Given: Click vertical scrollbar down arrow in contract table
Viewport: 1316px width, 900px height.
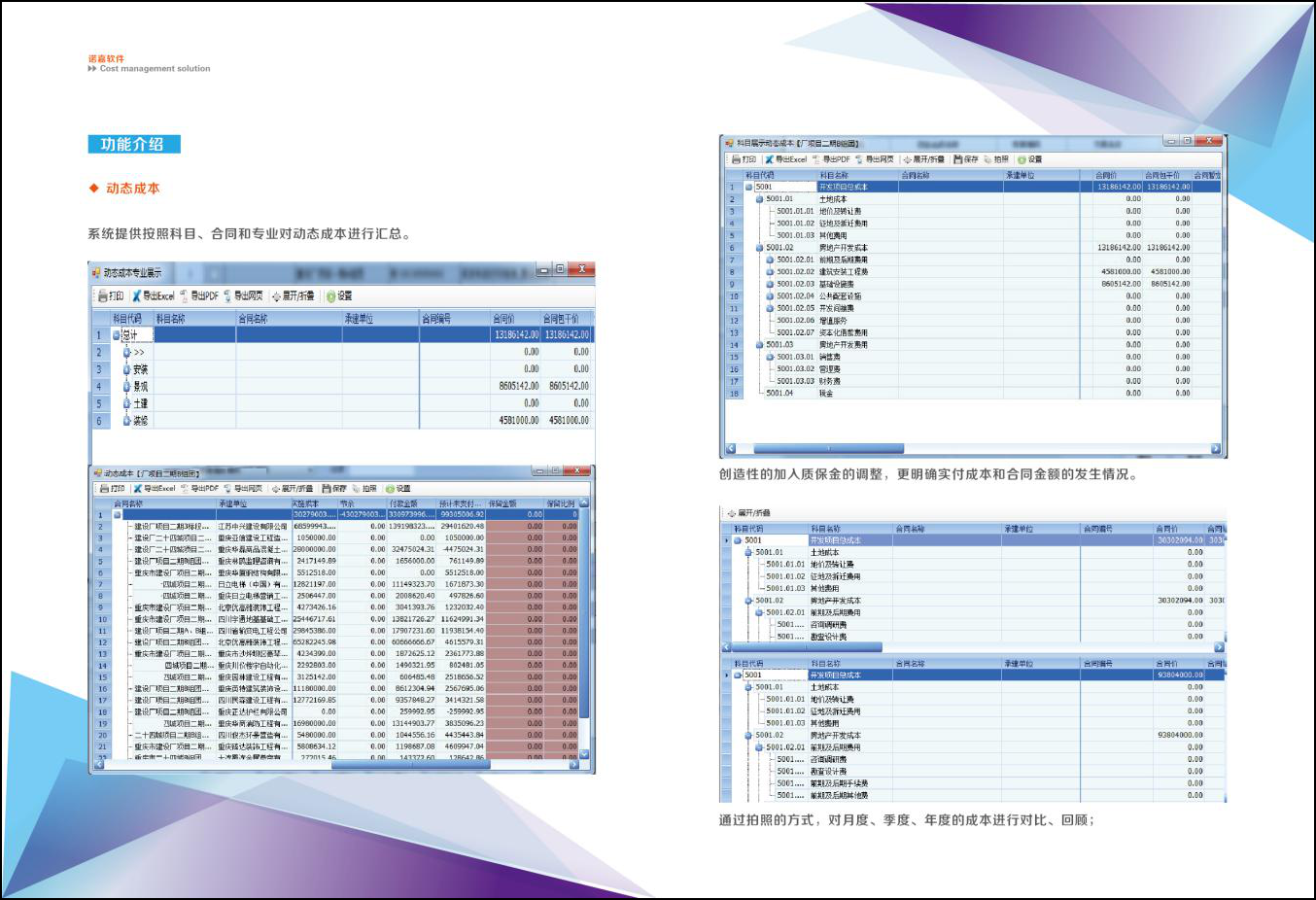Looking at the screenshot, I should [584, 754].
